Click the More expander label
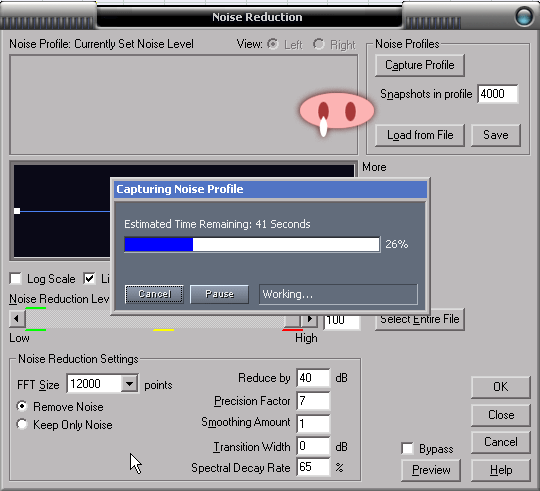The width and height of the screenshot is (540, 491). 374,167
